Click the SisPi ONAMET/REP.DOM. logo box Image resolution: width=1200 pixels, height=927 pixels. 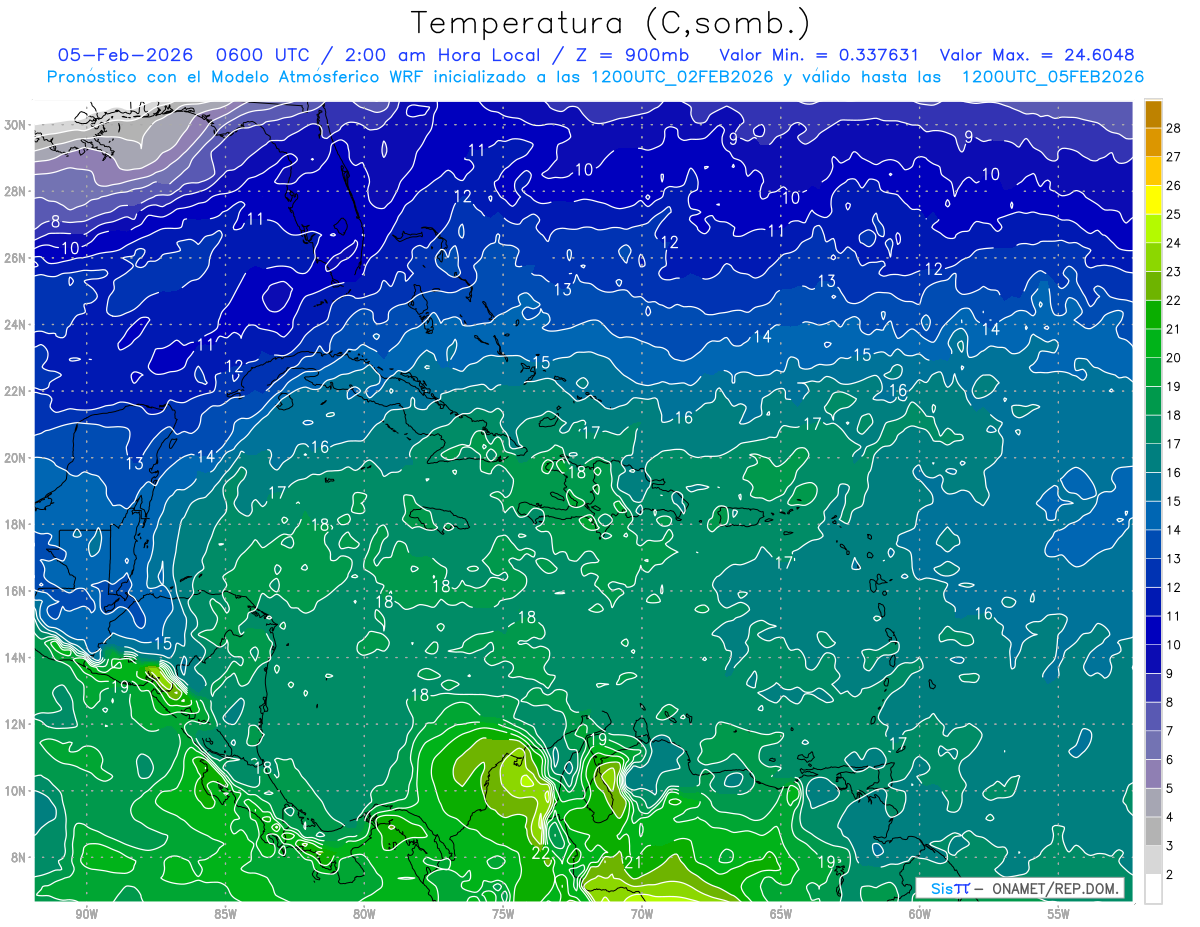[1020, 888]
